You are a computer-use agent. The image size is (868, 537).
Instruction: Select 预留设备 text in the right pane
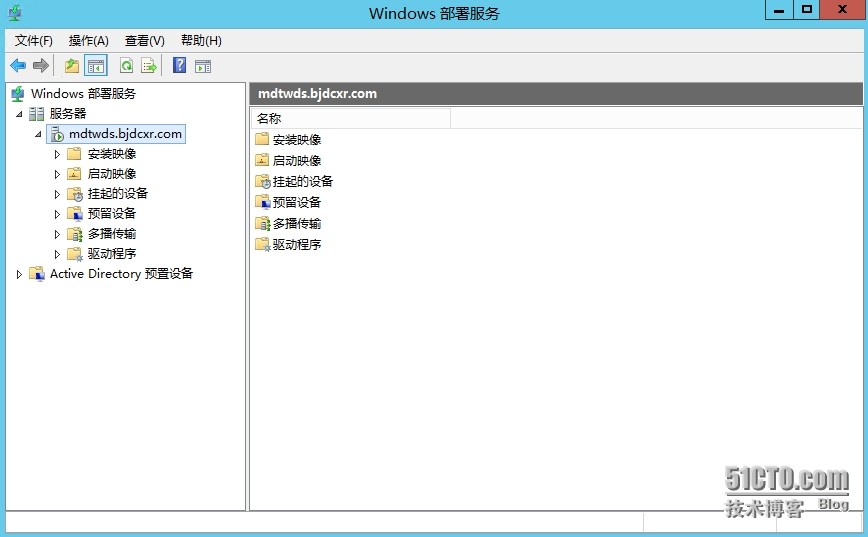point(297,203)
